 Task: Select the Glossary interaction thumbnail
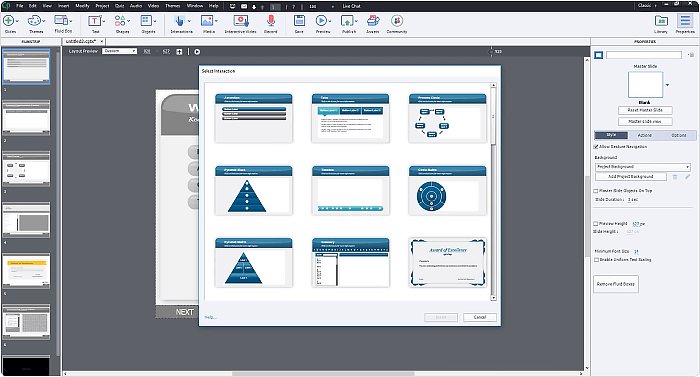coord(350,263)
